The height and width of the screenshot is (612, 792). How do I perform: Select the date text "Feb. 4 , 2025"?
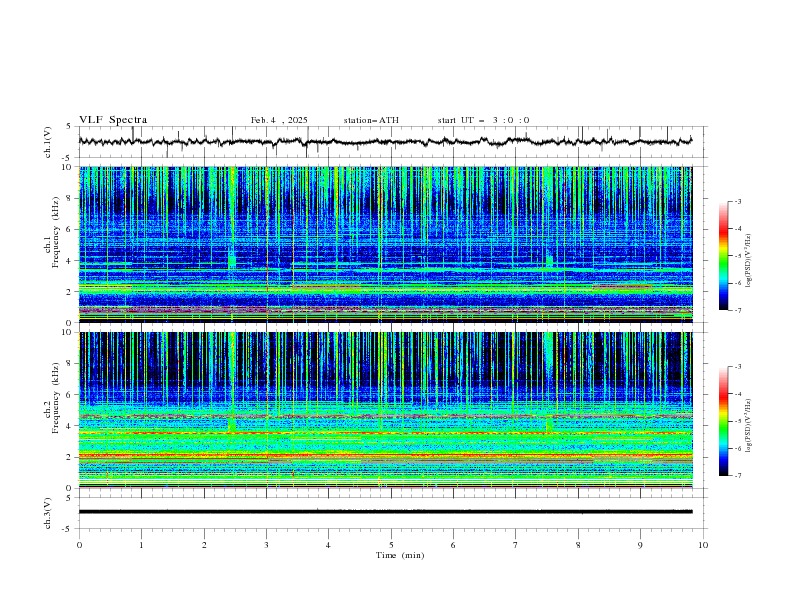[279, 120]
